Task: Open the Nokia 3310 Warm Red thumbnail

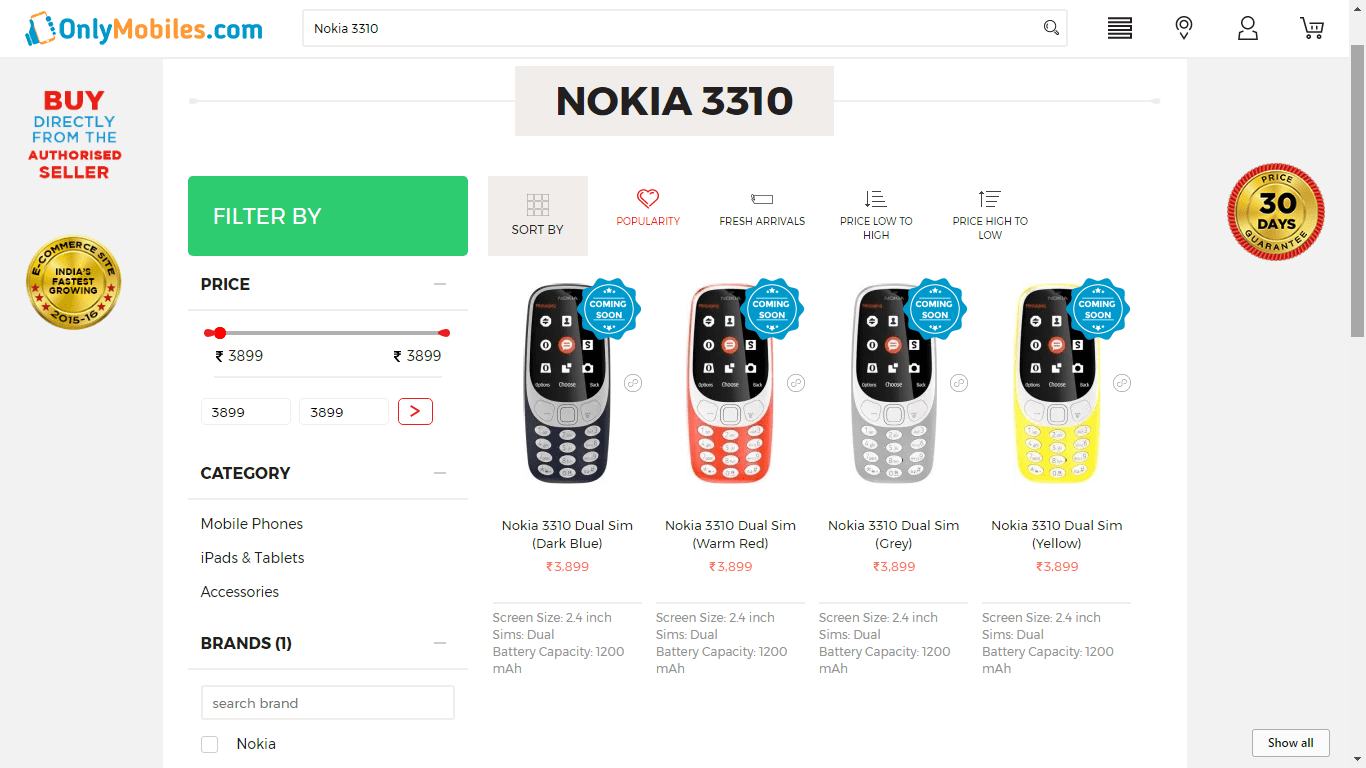Action: (x=730, y=385)
